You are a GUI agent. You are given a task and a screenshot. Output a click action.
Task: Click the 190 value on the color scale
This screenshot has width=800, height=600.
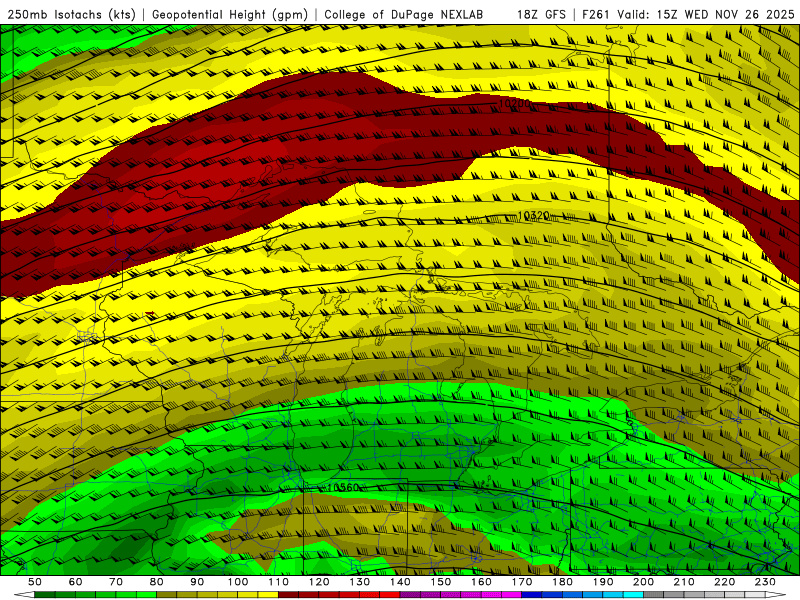click(603, 582)
